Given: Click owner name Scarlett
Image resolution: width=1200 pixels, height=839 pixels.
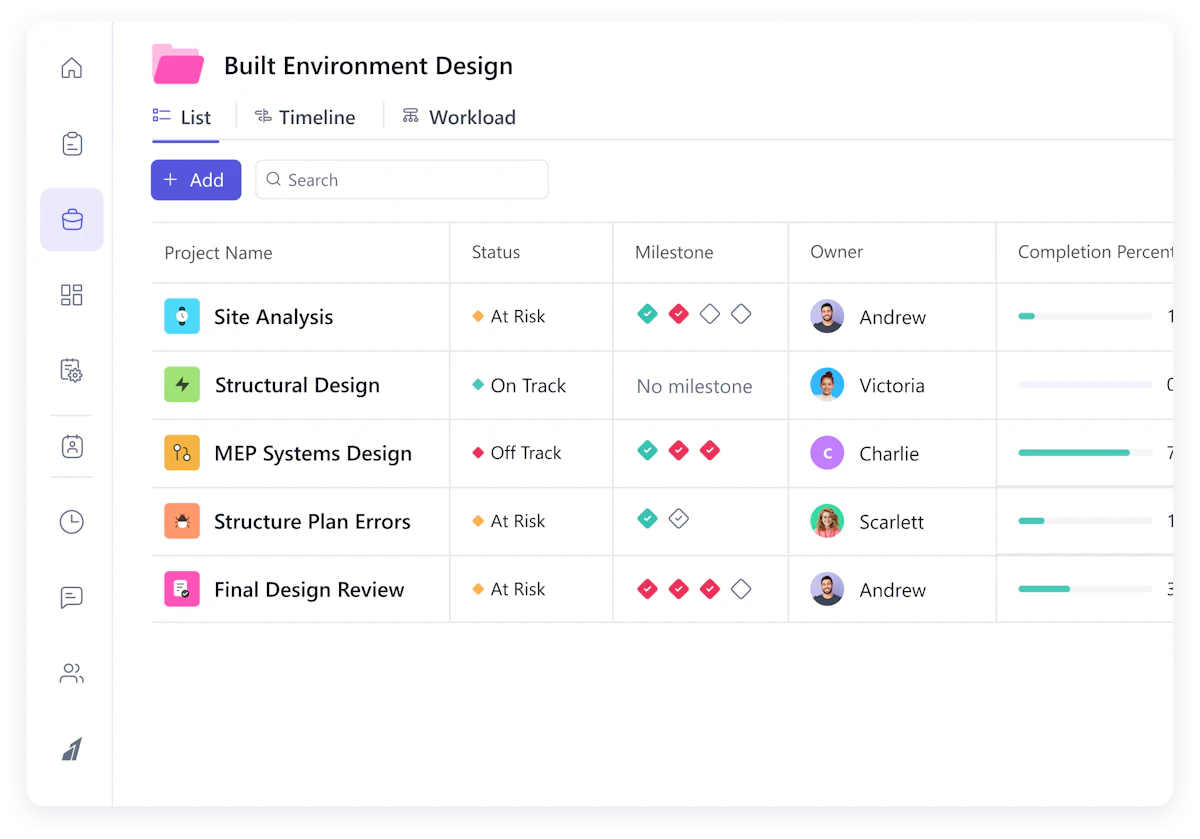Looking at the screenshot, I should point(891,521).
